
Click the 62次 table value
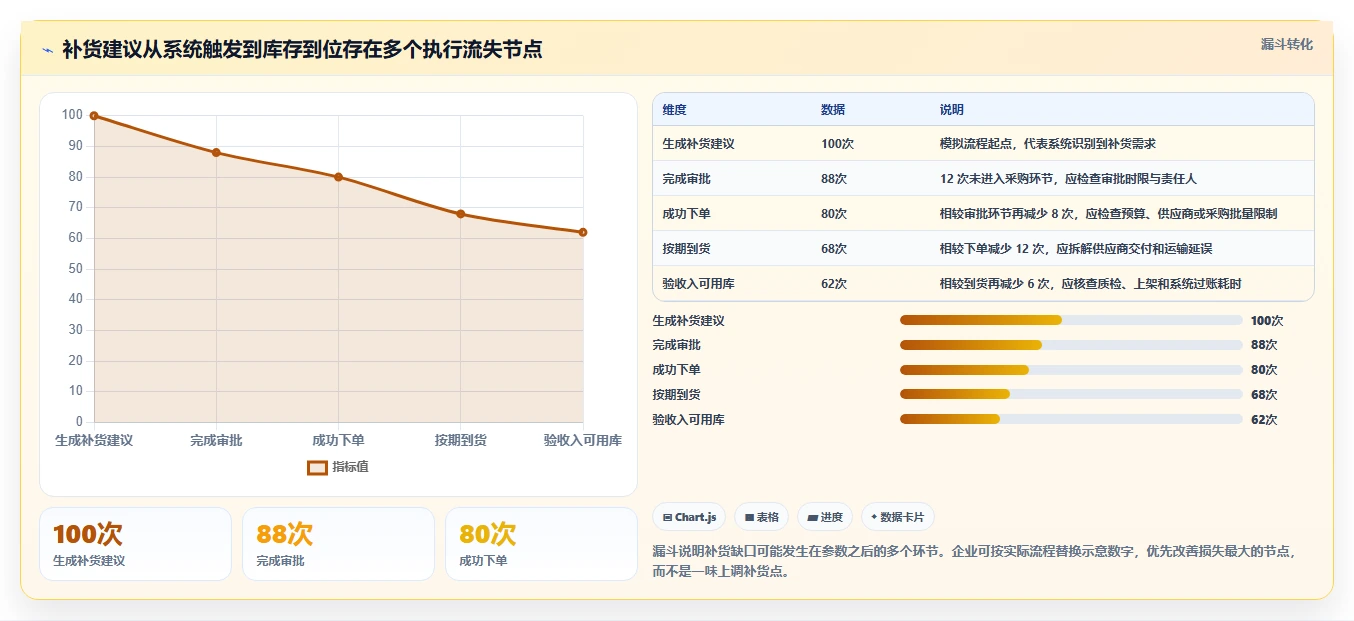pos(834,284)
